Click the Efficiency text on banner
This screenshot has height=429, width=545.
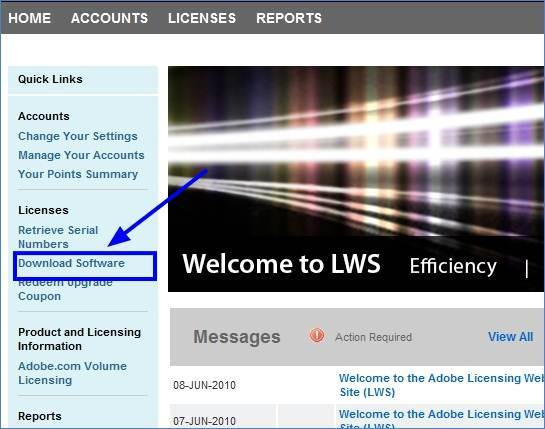click(453, 266)
